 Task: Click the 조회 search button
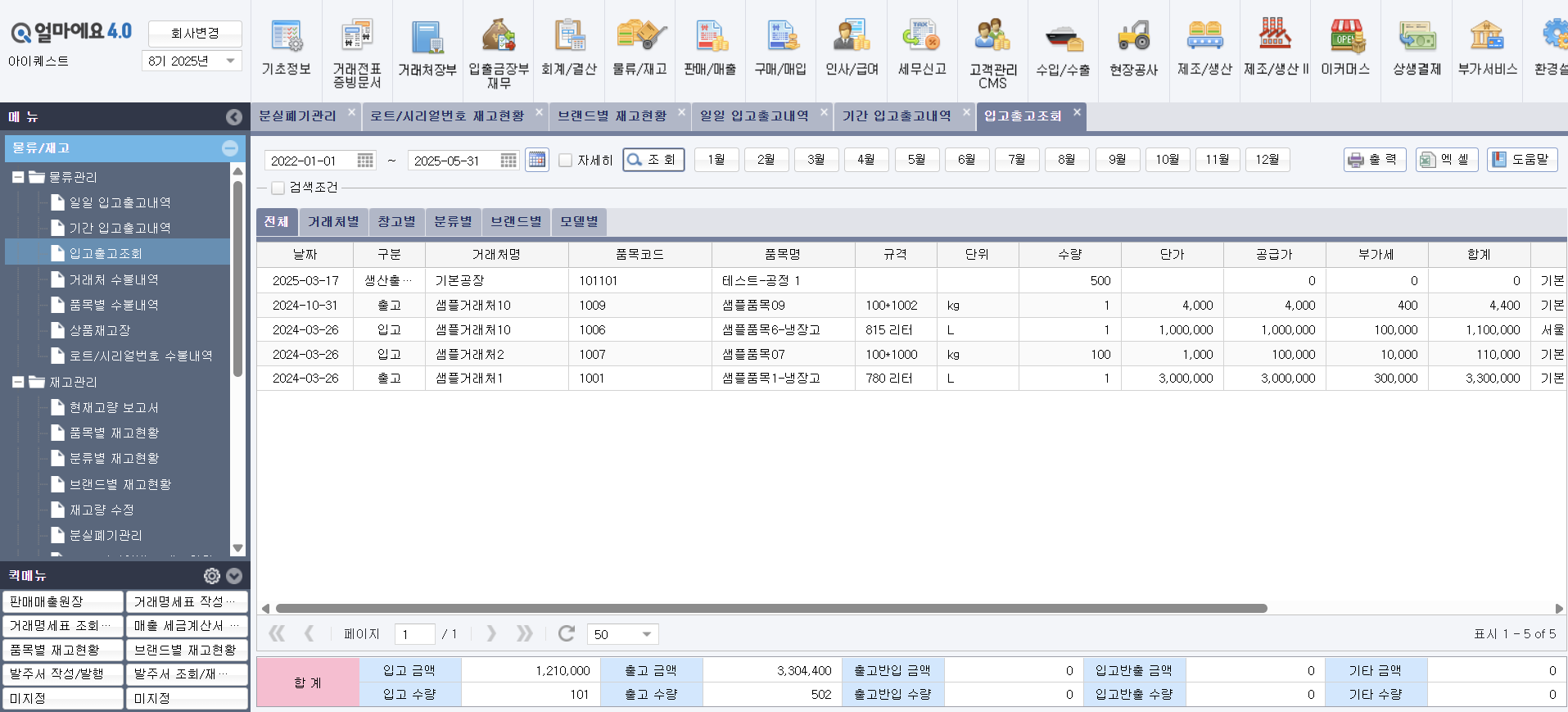point(653,160)
